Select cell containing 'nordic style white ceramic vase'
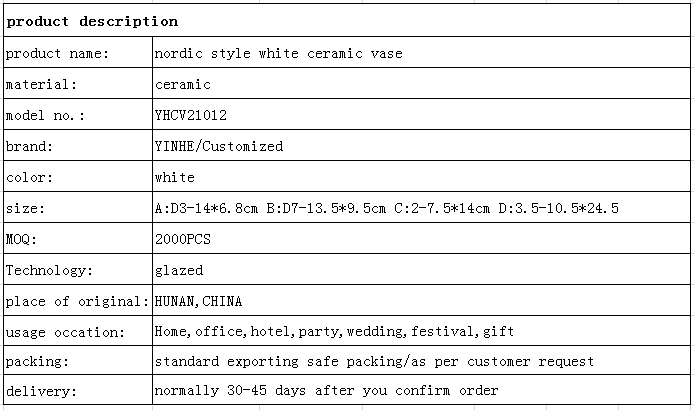 (x=421, y=52)
